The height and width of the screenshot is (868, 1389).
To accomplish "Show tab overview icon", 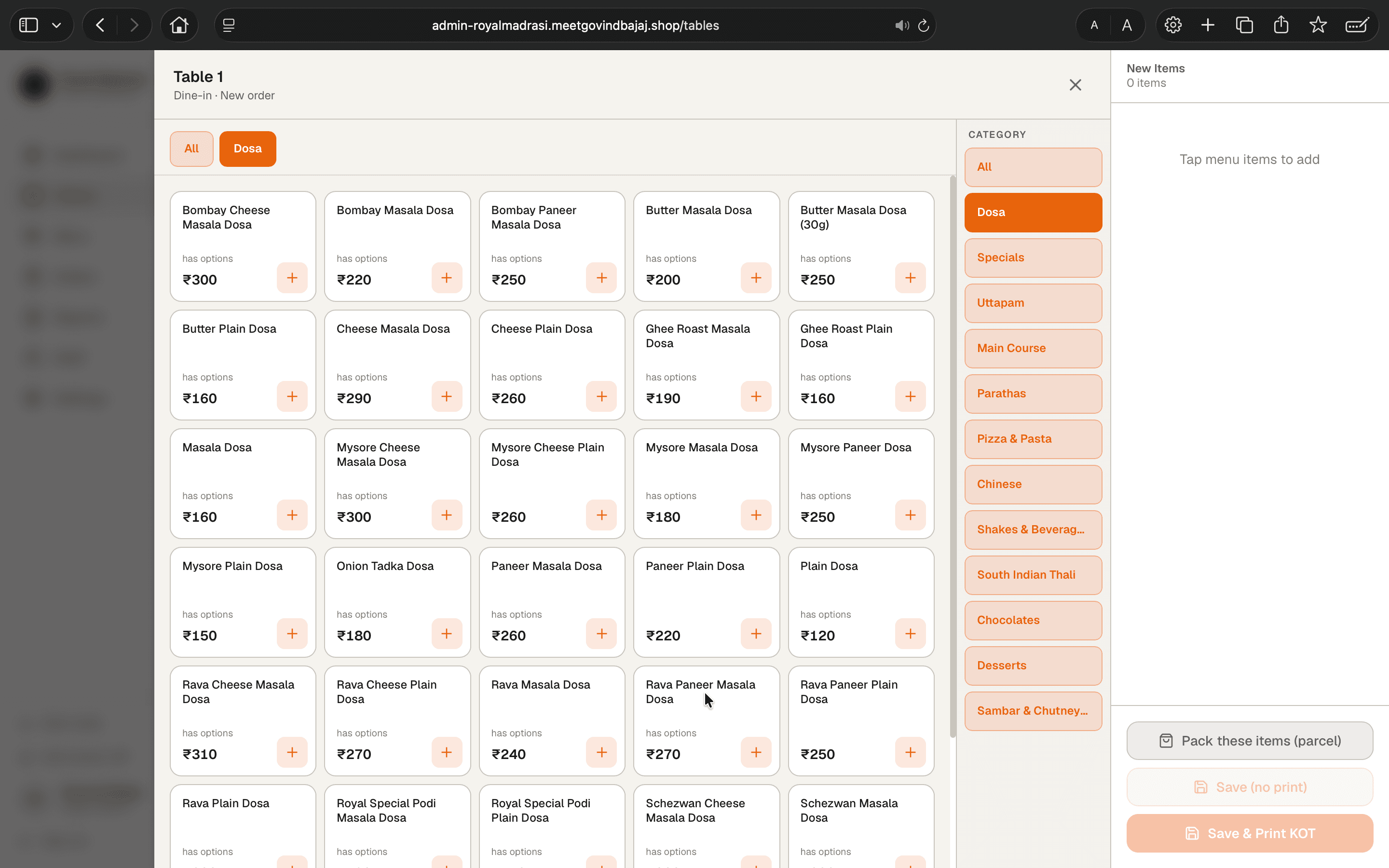I will tap(1244, 25).
